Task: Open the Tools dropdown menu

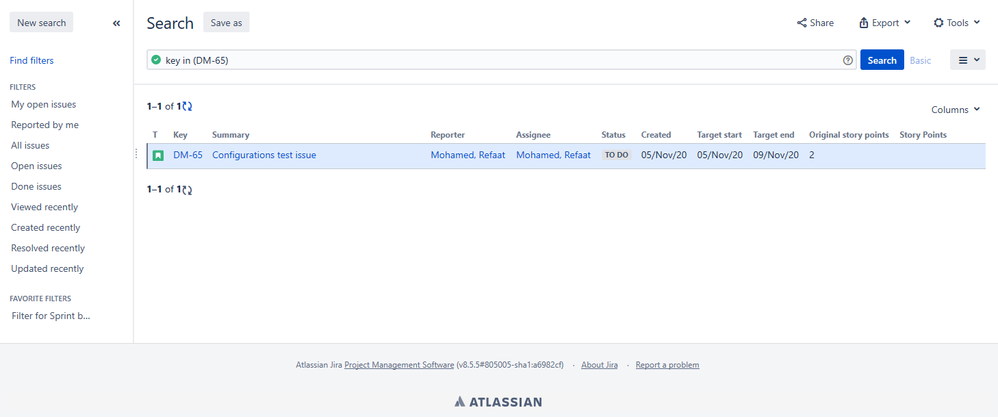Action: 956,23
